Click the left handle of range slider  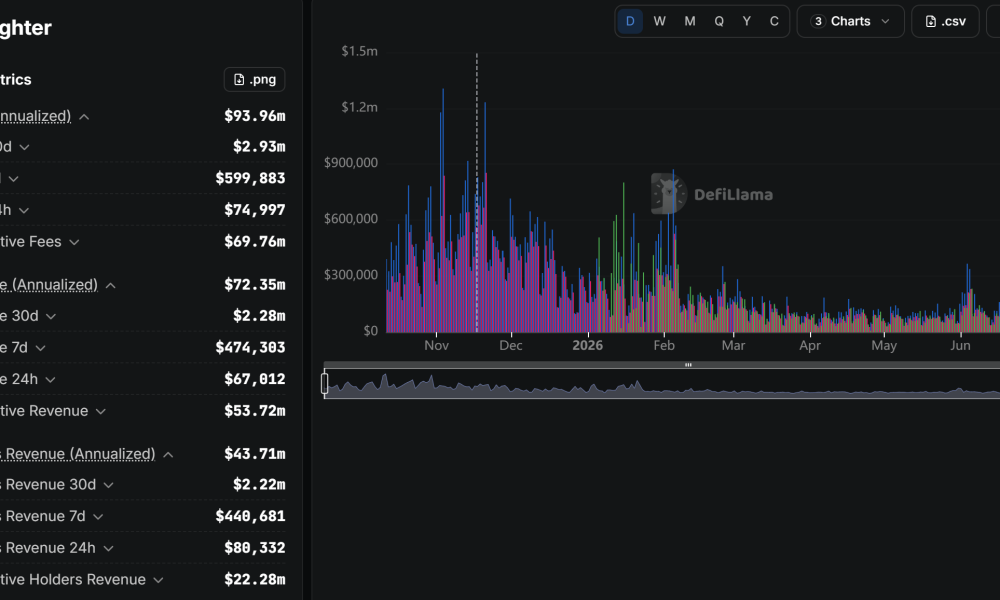(x=325, y=383)
